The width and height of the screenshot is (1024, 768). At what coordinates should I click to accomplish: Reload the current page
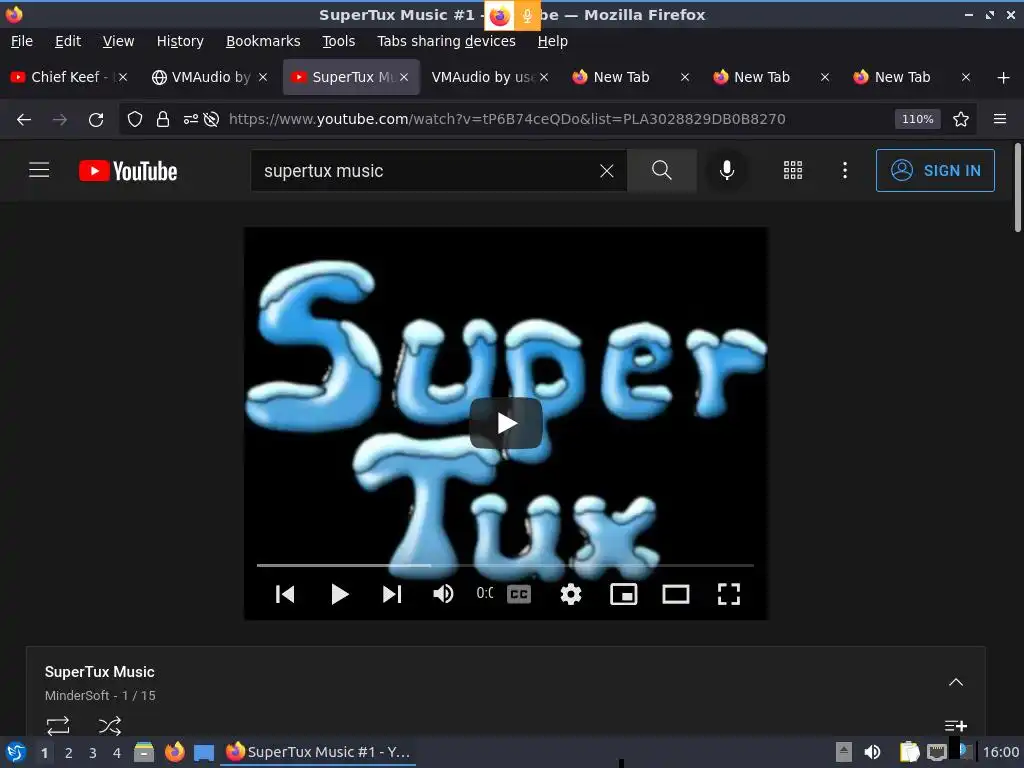tap(96, 120)
